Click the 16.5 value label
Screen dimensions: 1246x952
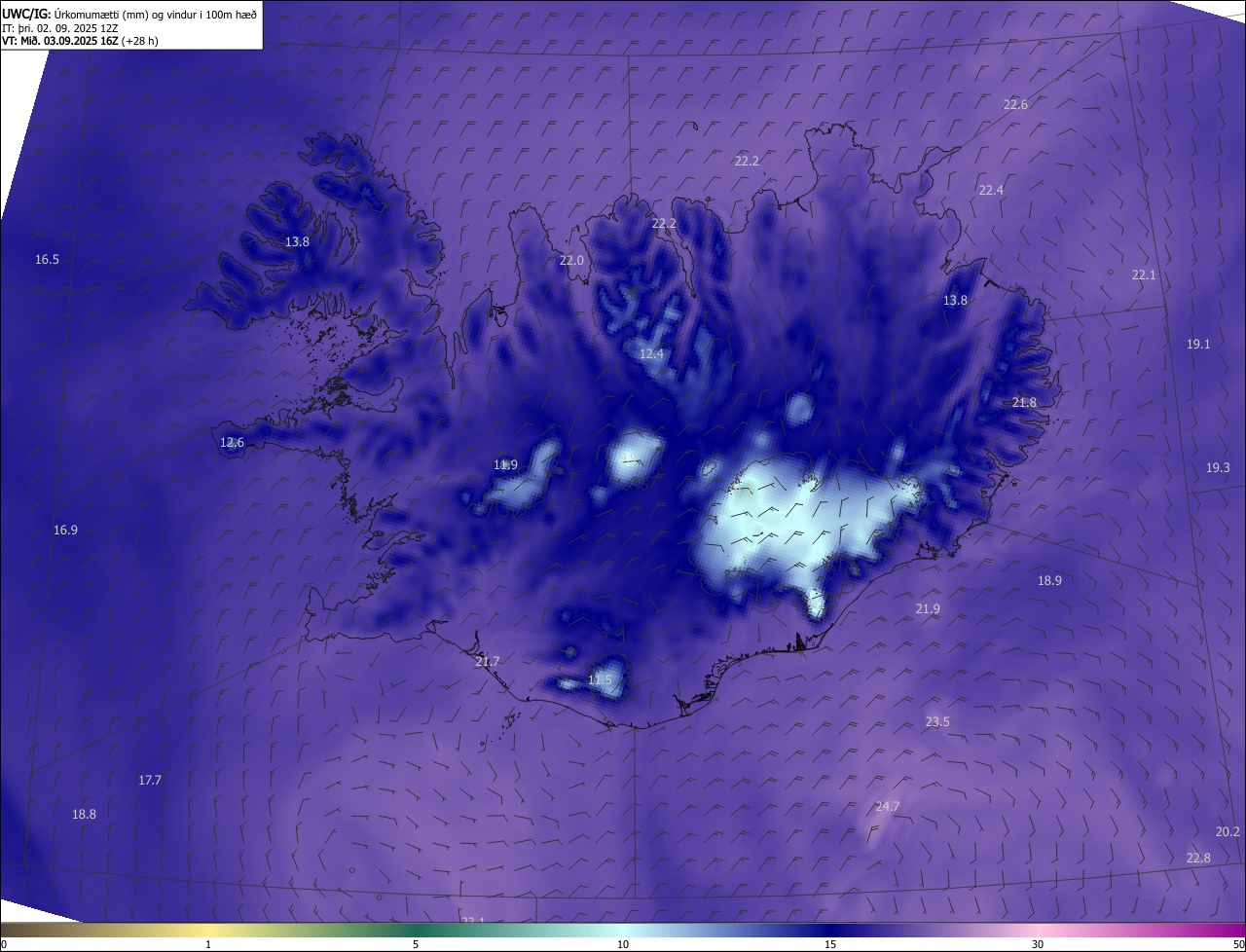point(47,259)
